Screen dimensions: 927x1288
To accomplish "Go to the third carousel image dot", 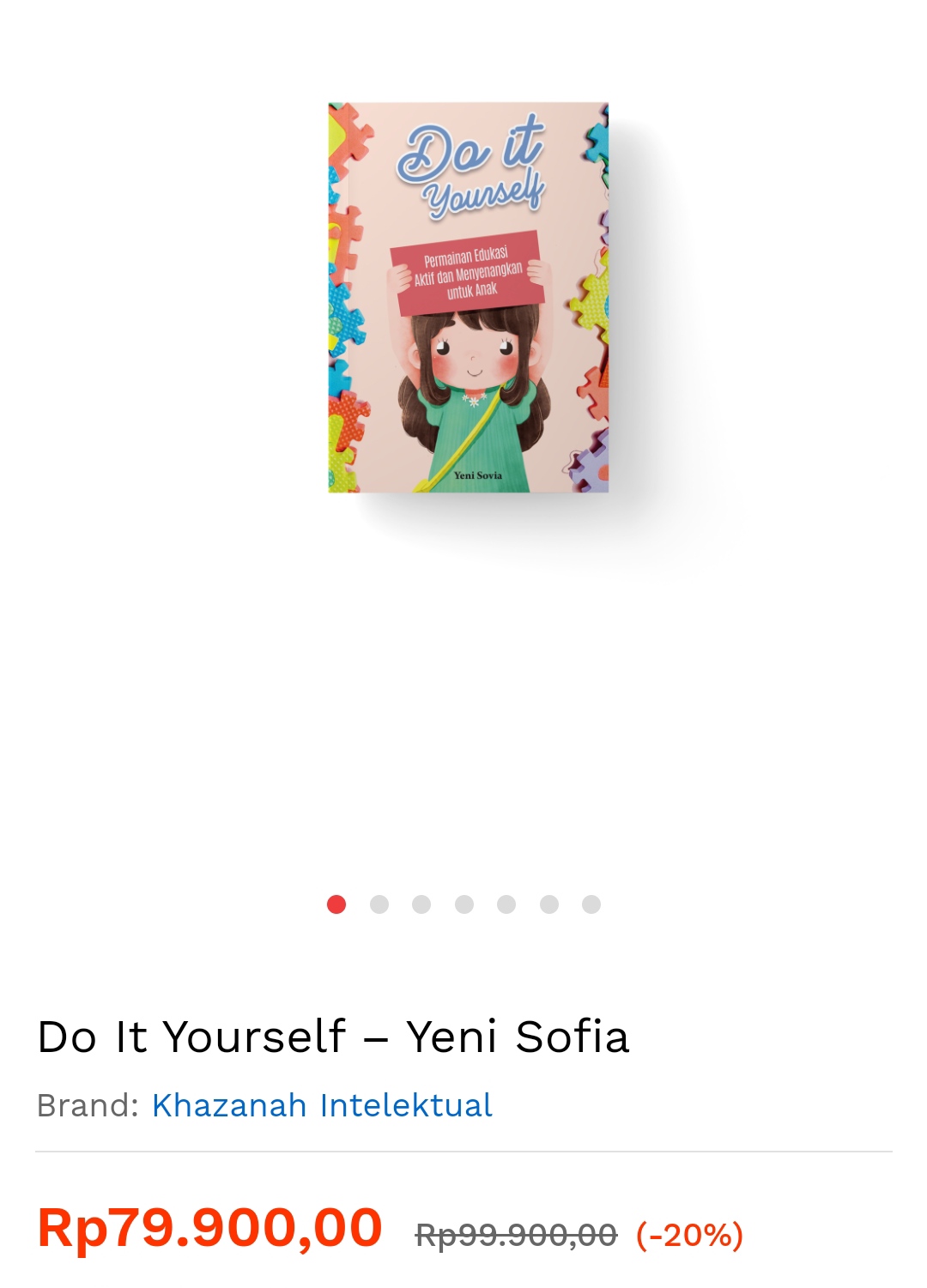I will click(x=421, y=904).
